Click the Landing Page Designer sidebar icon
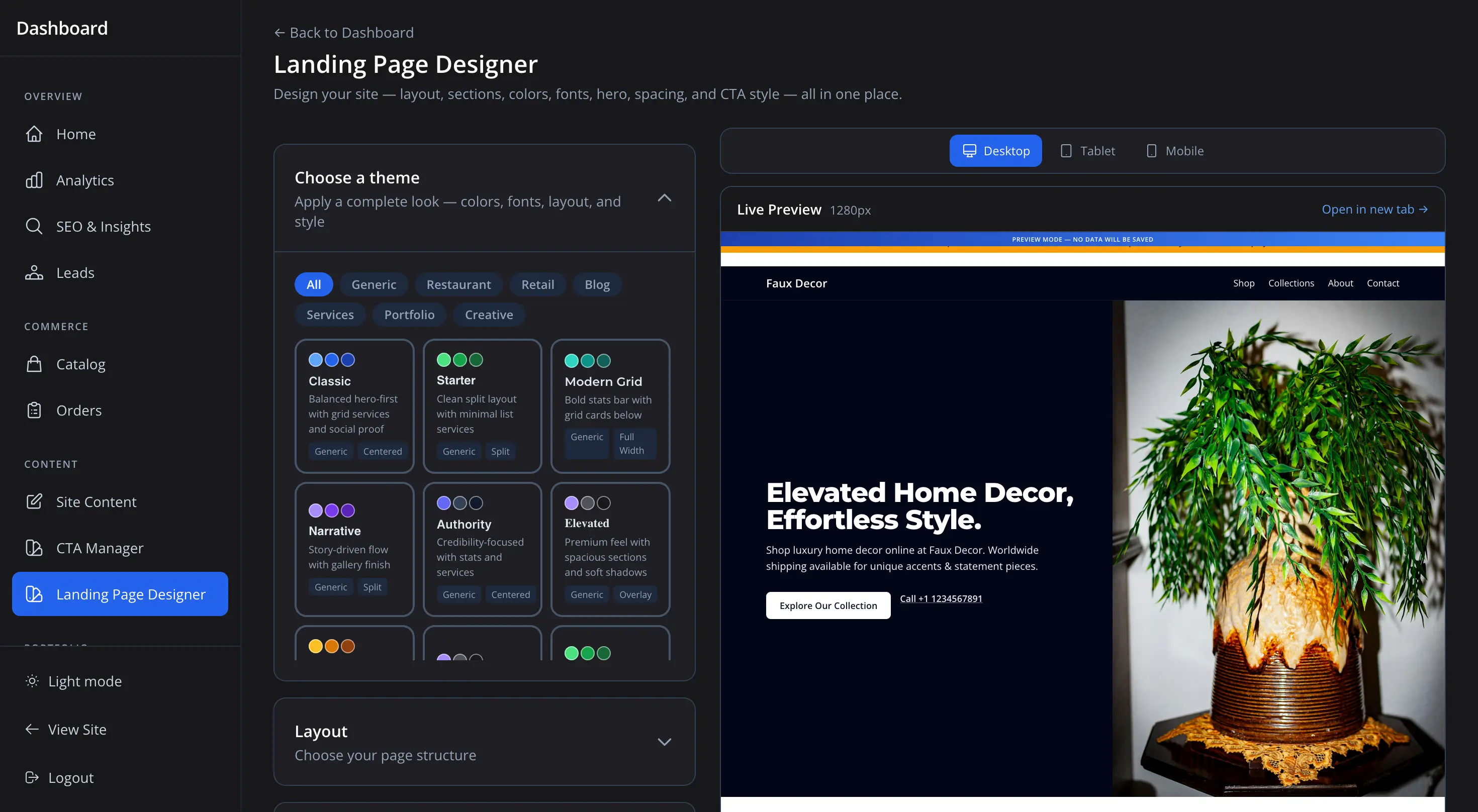This screenshot has width=1478, height=812. click(34, 594)
